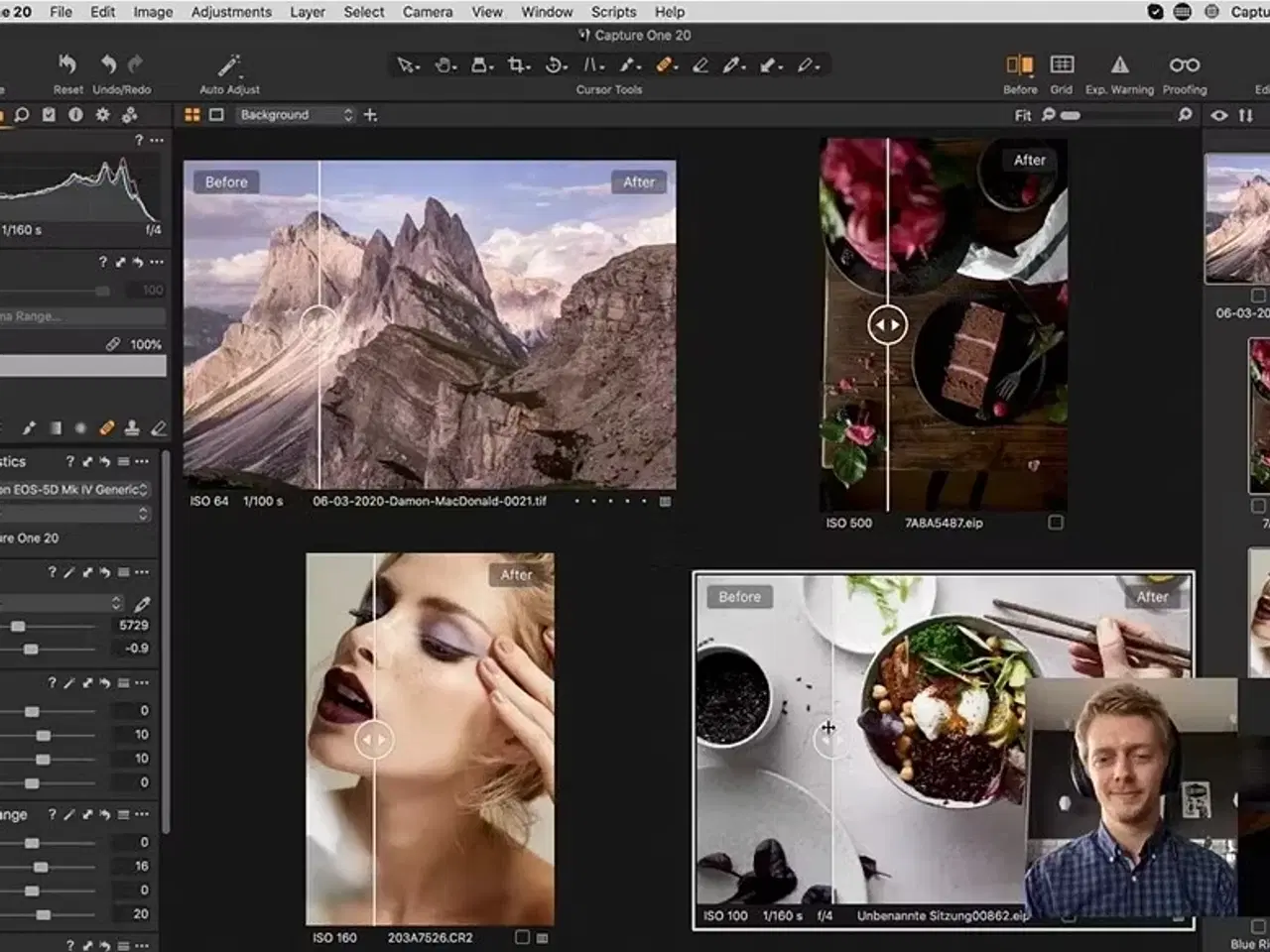The width and height of the screenshot is (1270, 952).
Task: Select the pointer cursor tool
Action: 407,65
